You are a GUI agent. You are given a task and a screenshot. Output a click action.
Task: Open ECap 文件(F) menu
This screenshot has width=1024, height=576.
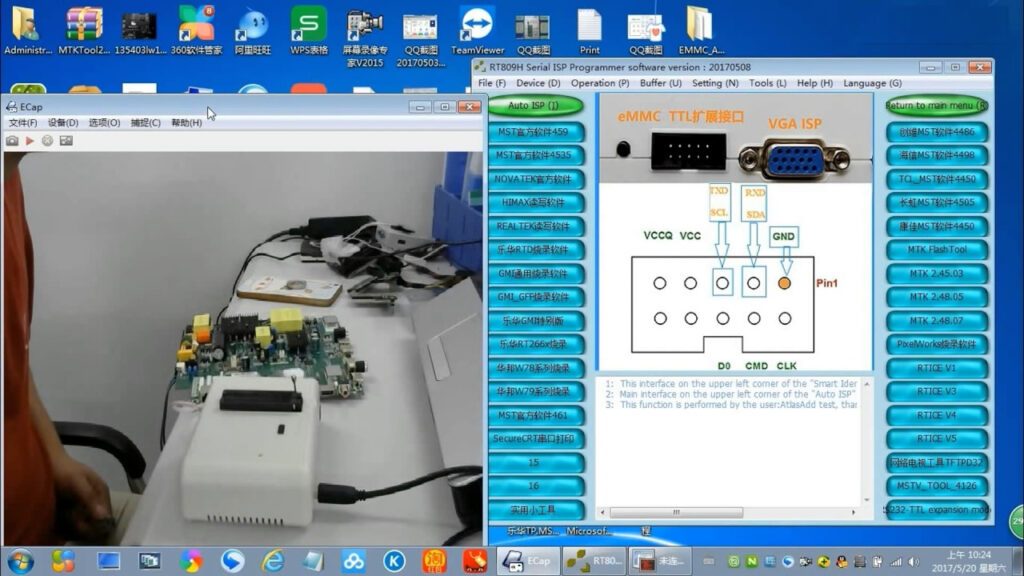[23, 123]
